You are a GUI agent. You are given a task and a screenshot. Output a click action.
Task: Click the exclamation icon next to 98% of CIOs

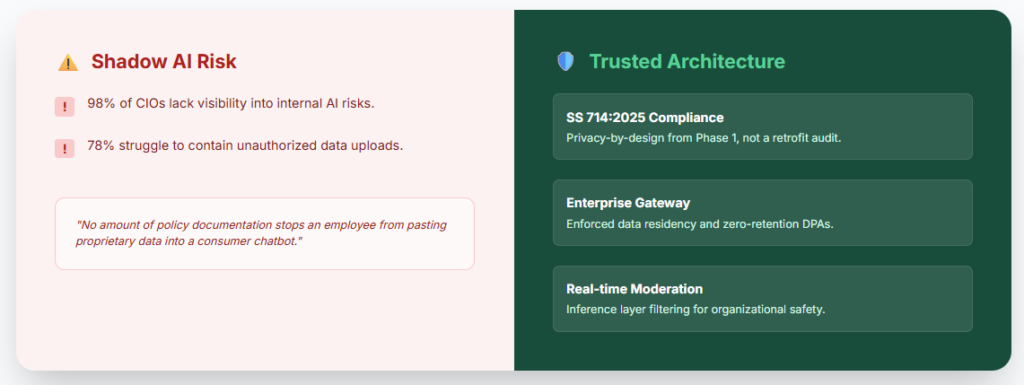(x=65, y=106)
